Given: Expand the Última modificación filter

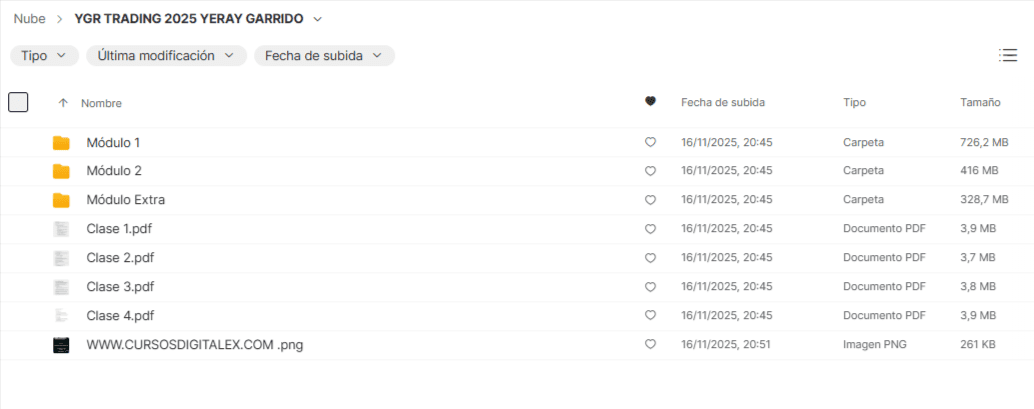Looking at the screenshot, I should pyautogui.click(x=166, y=56).
